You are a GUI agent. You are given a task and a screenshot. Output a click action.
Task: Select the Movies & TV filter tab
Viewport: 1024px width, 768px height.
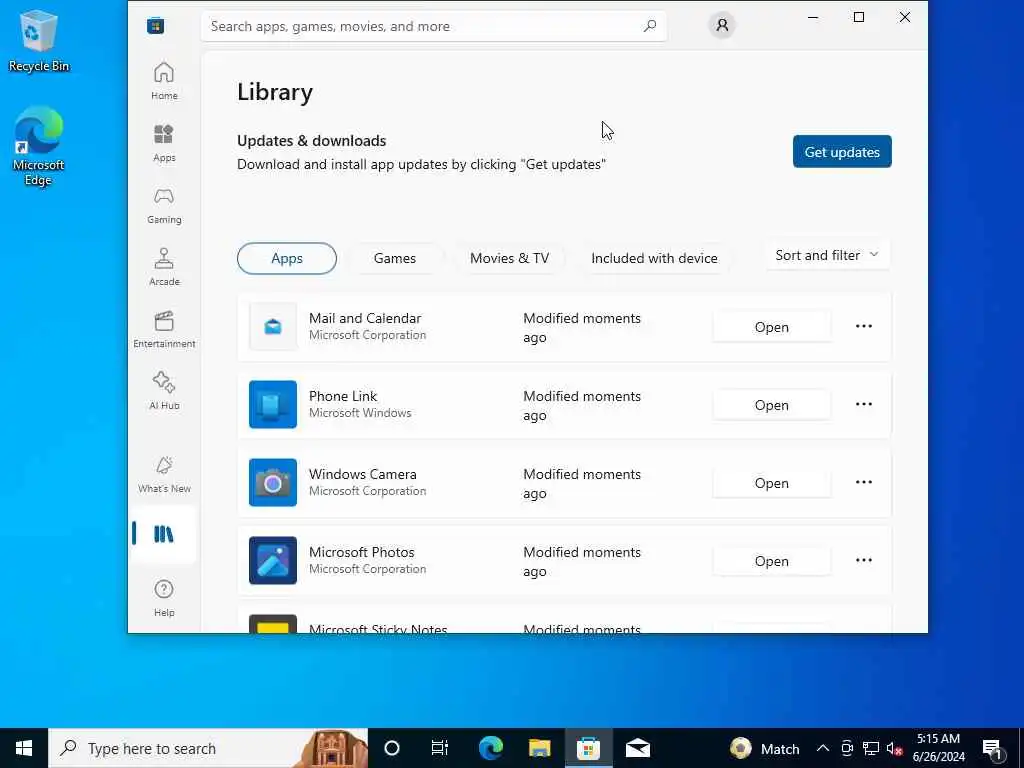(x=509, y=258)
